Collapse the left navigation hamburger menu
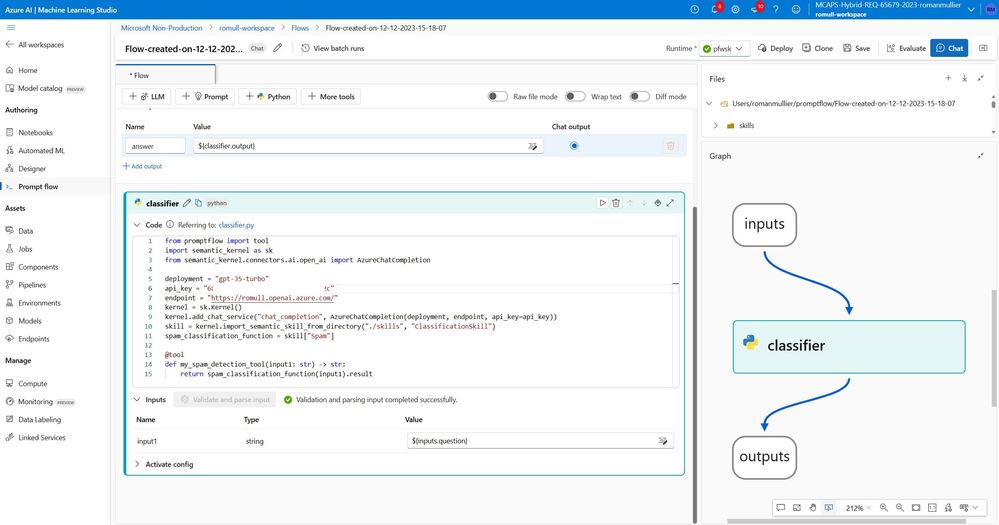This screenshot has width=999, height=525. point(11,27)
